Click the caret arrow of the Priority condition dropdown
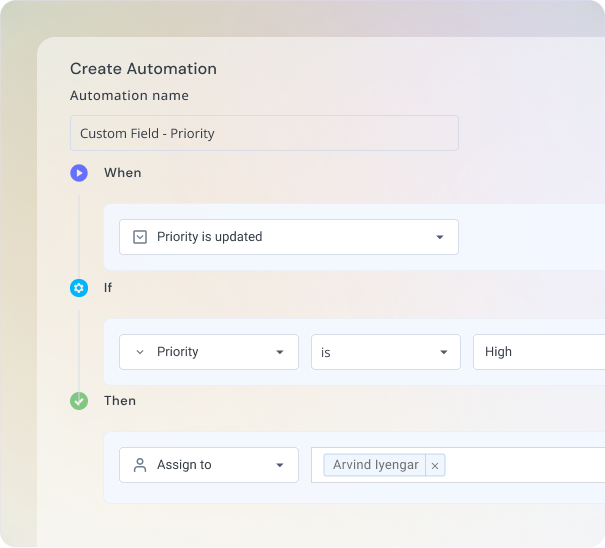The image size is (605, 548). click(x=280, y=352)
